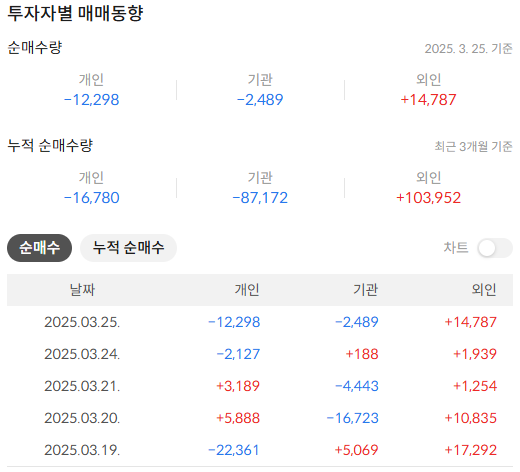Click 기관 cumulative value -87,172

260,198
